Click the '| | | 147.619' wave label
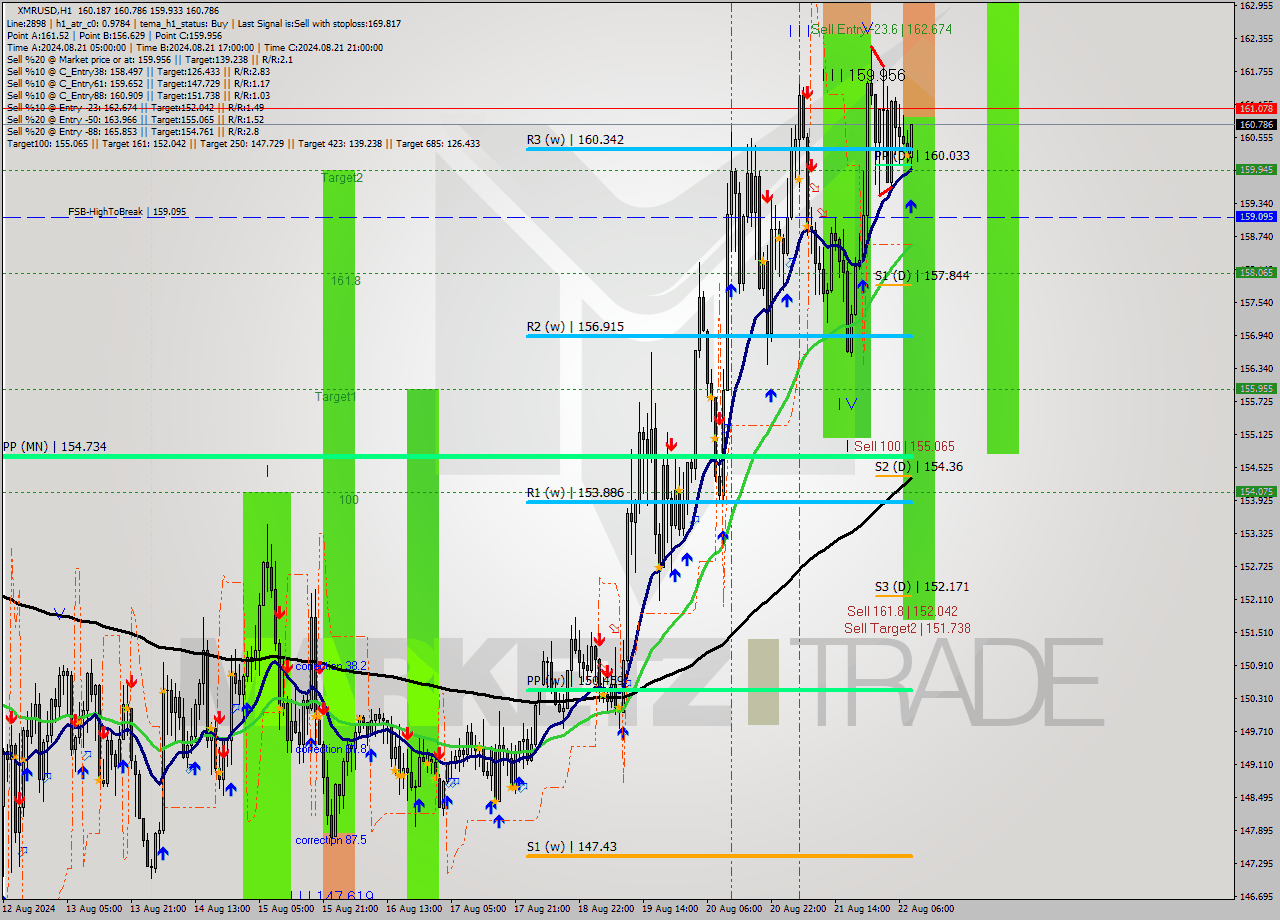The image size is (1280, 920). pos(332,897)
